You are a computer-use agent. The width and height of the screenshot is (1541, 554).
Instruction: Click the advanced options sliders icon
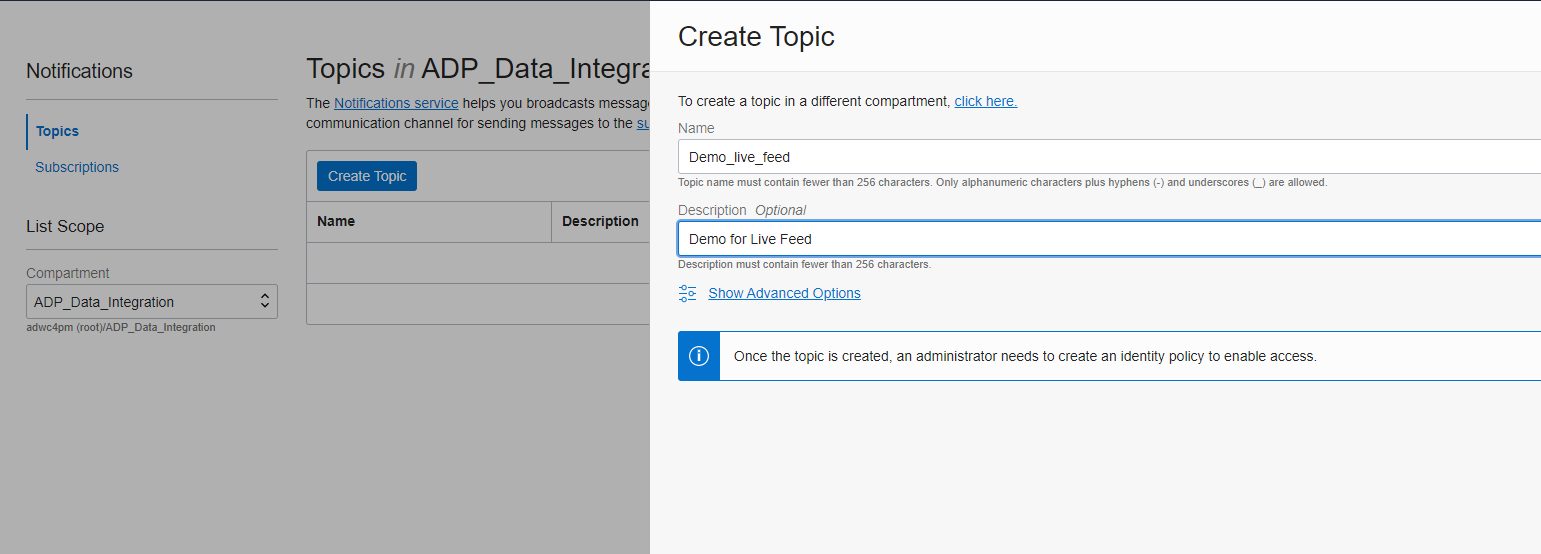pyautogui.click(x=687, y=293)
